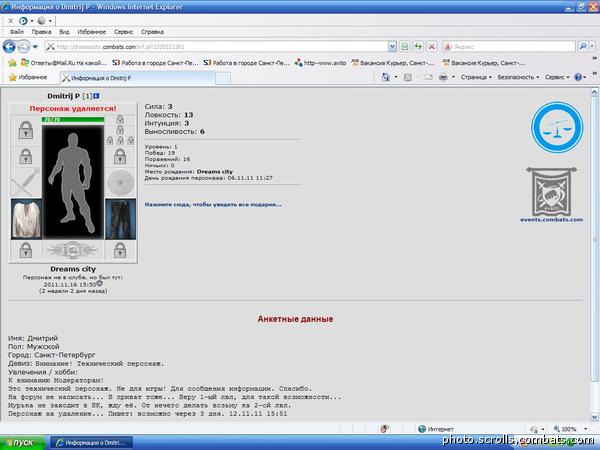600x450 pixels.
Task: Click the blue scales alignment emblem
Action: coord(557,127)
